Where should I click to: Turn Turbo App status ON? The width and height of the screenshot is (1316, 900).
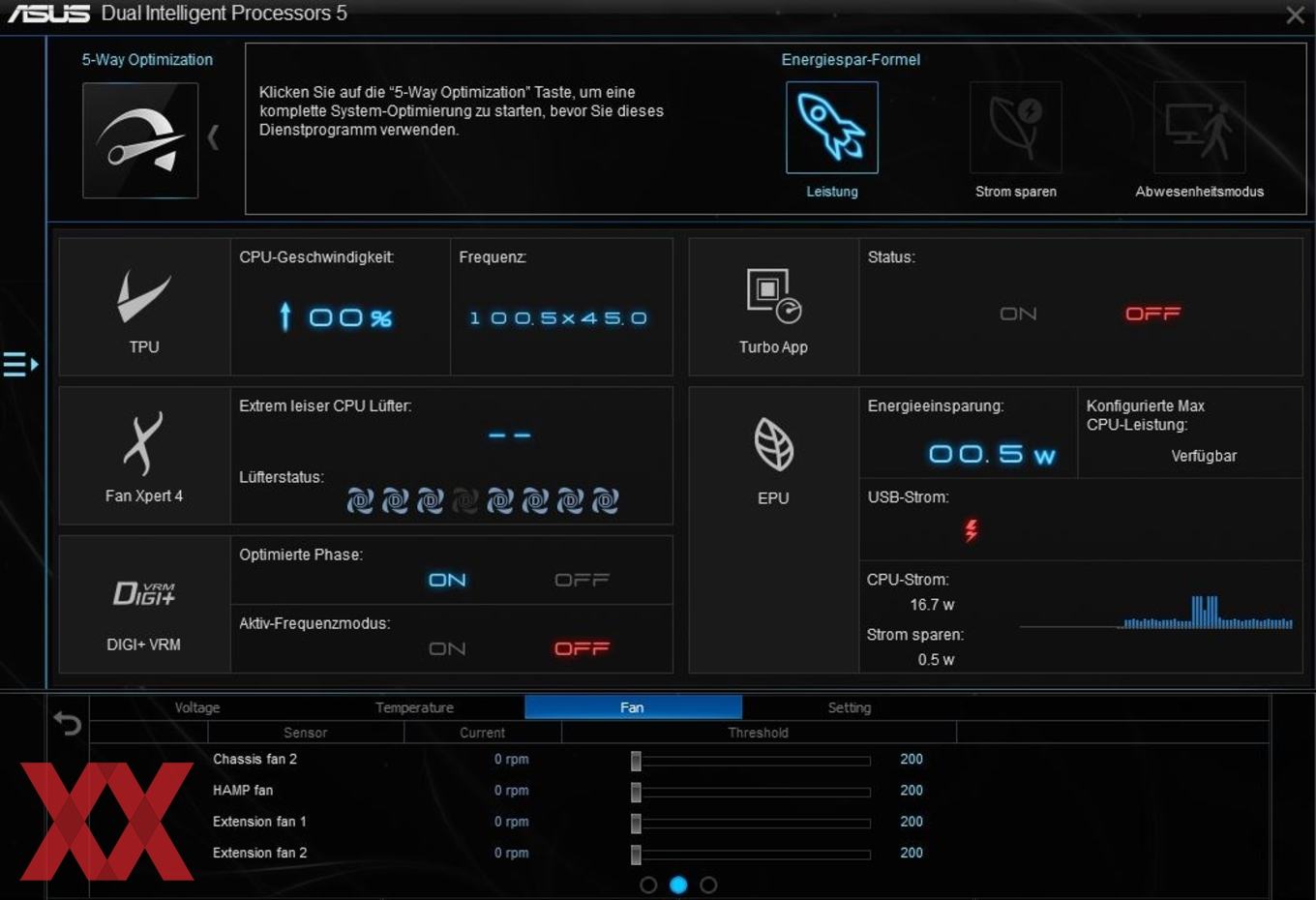[x=1018, y=314]
